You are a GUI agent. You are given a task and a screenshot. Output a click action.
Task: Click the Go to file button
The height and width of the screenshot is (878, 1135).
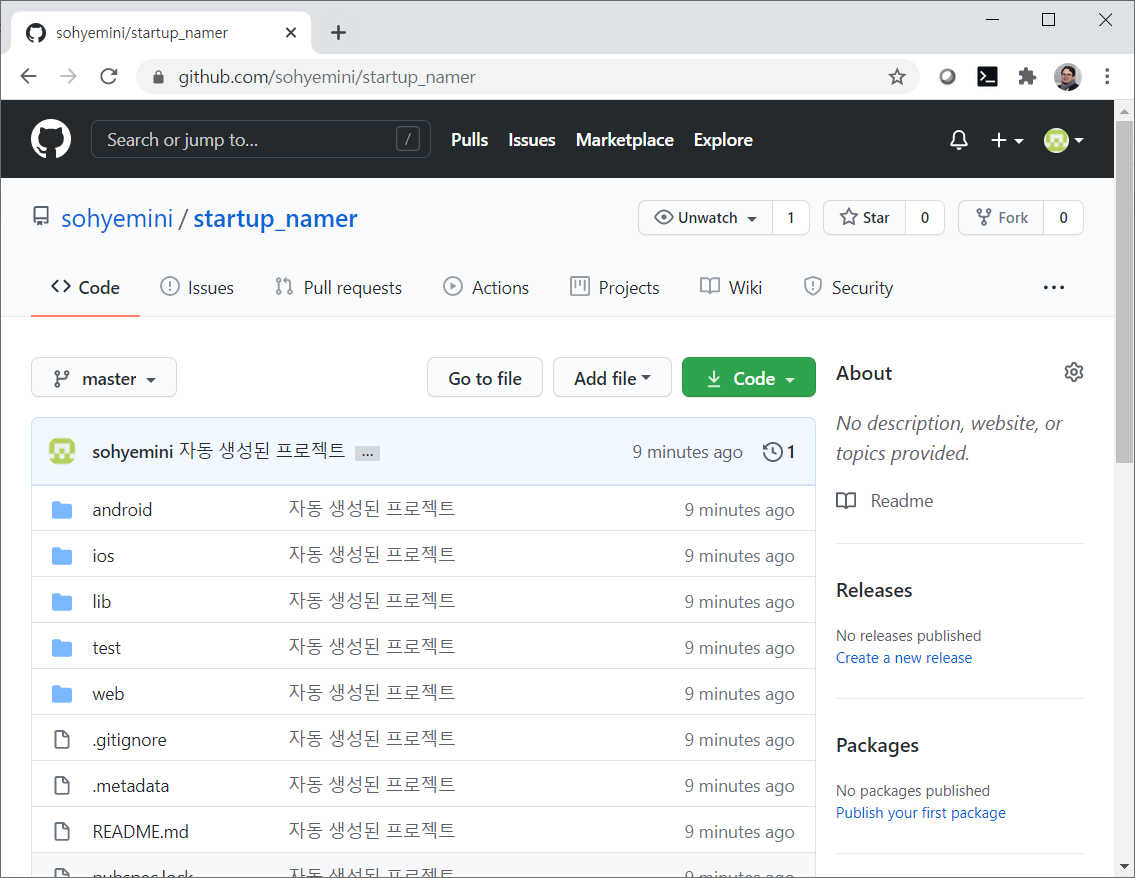tap(485, 378)
